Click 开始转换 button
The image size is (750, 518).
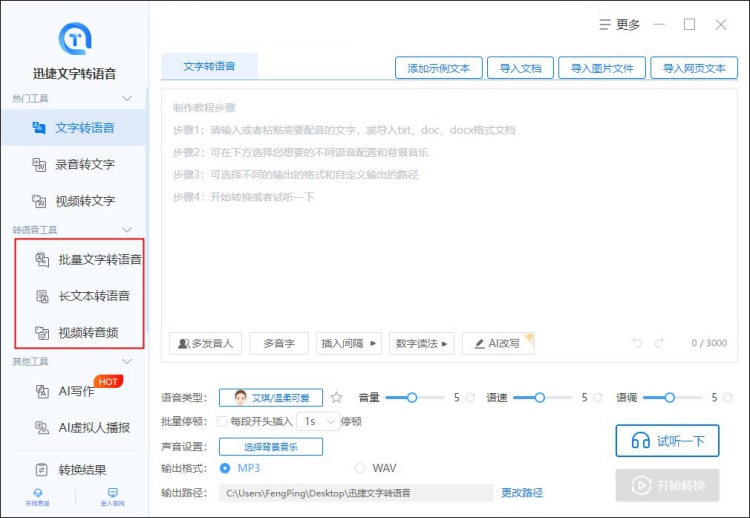tap(667, 485)
